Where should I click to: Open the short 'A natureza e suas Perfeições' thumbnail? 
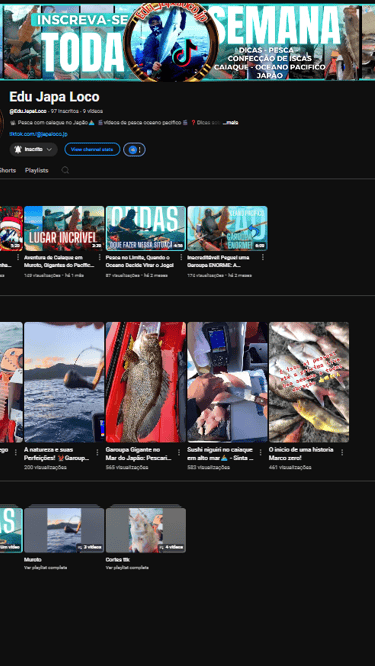point(64,382)
